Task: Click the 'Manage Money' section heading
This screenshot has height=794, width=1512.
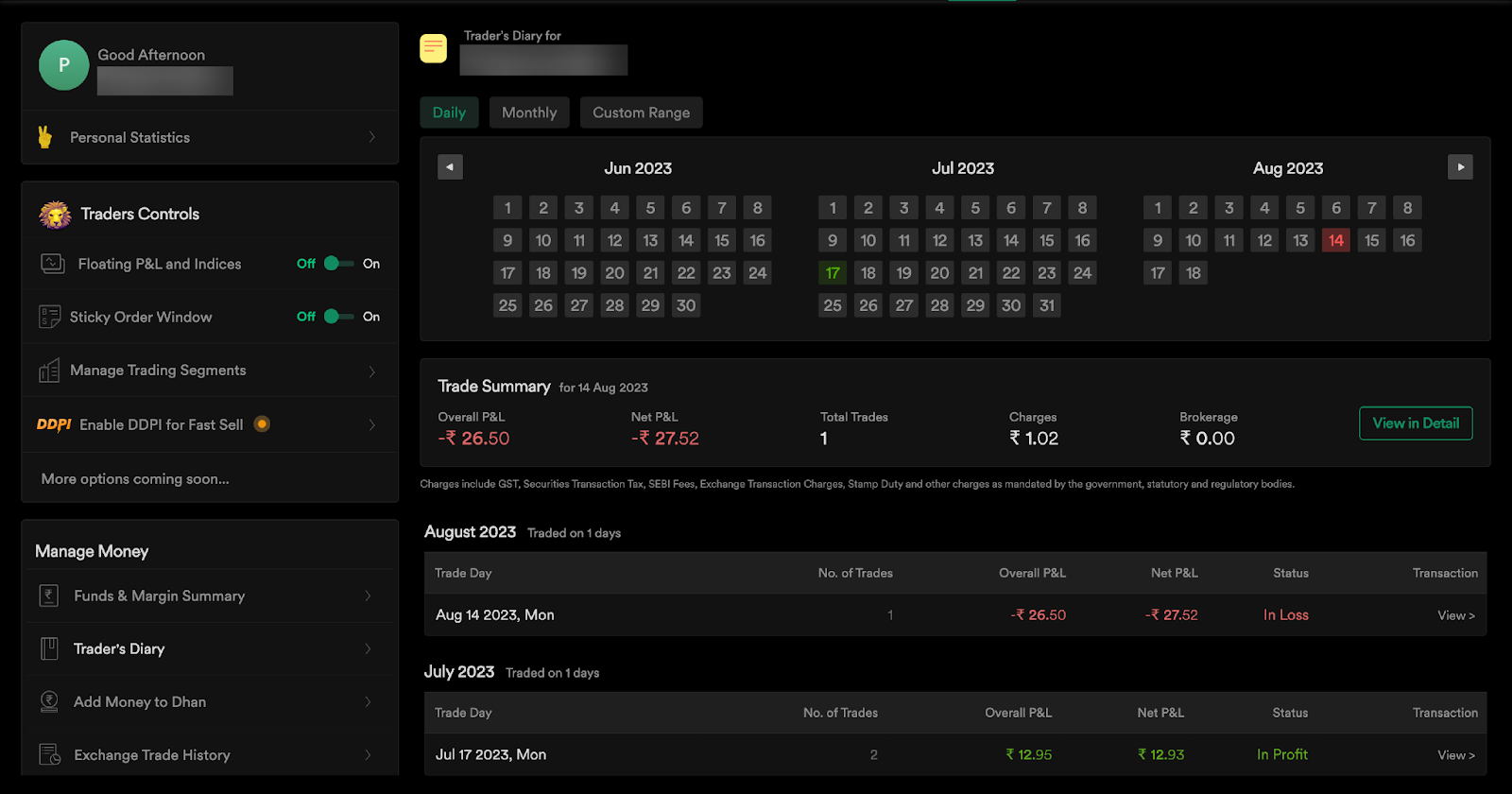Action: point(92,551)
